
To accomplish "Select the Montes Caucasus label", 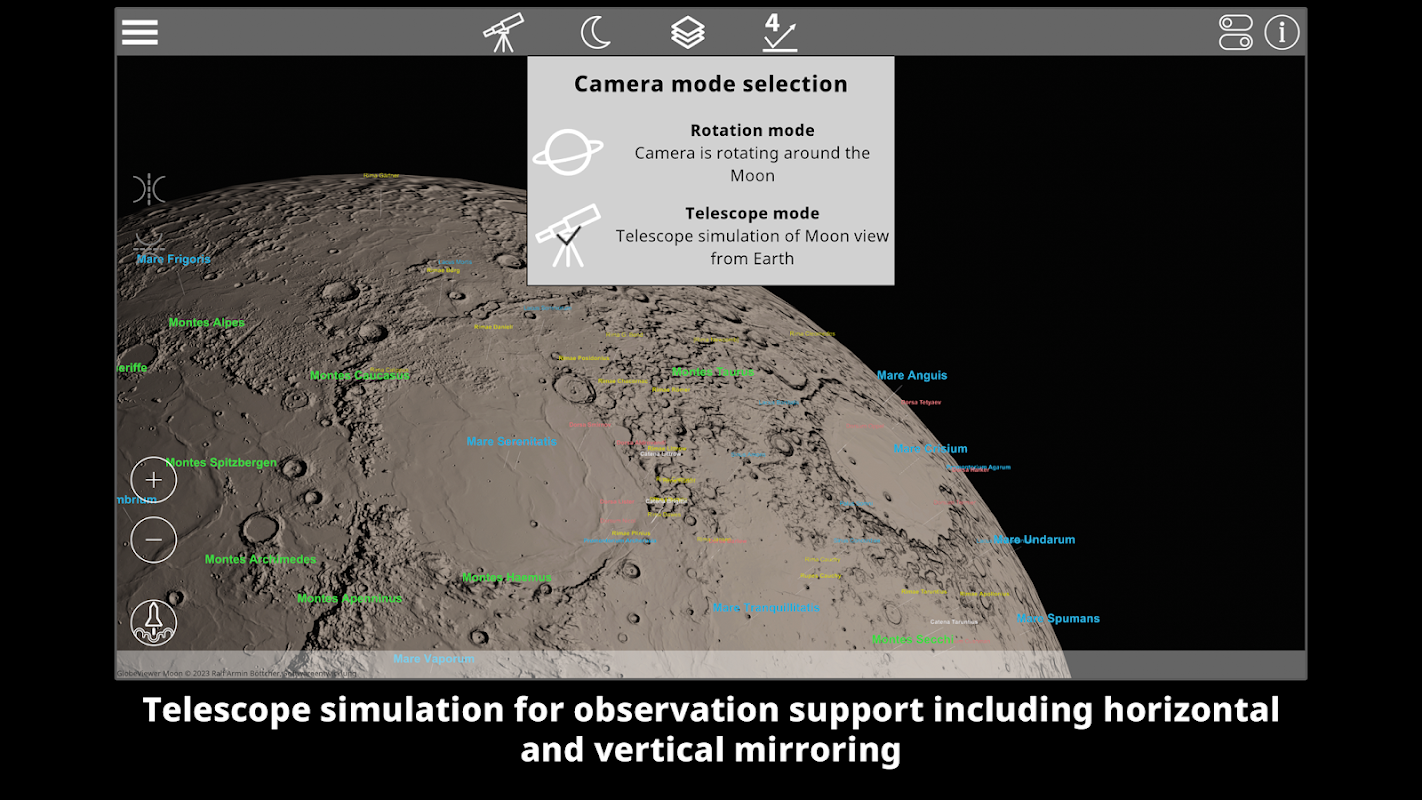I will pyautogui.click(x=360, y=375).
